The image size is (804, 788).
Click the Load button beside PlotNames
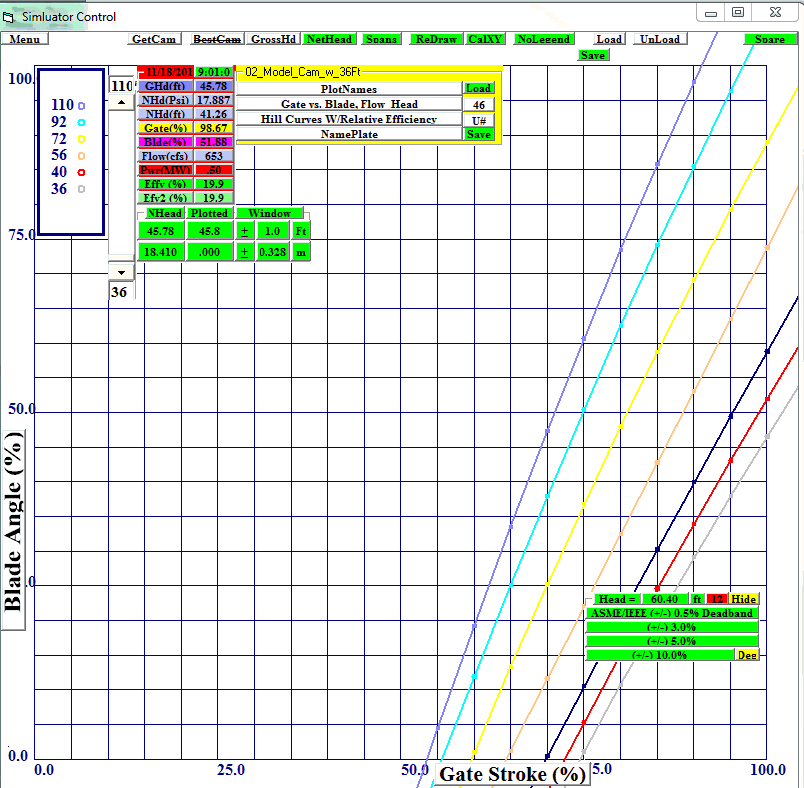(478, 88)
